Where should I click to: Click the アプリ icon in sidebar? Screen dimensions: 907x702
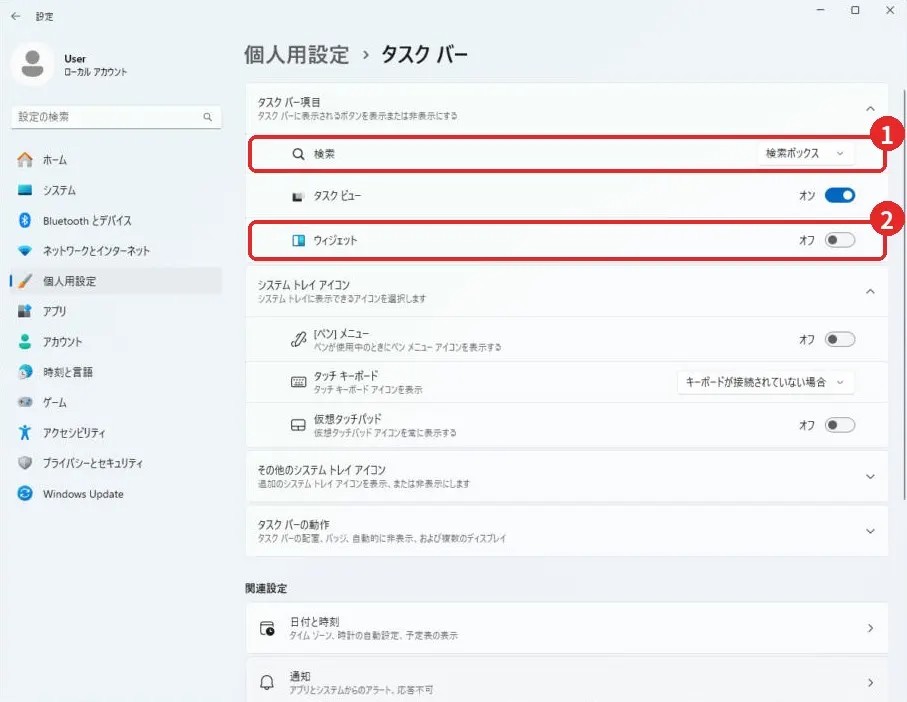(25, 311)
